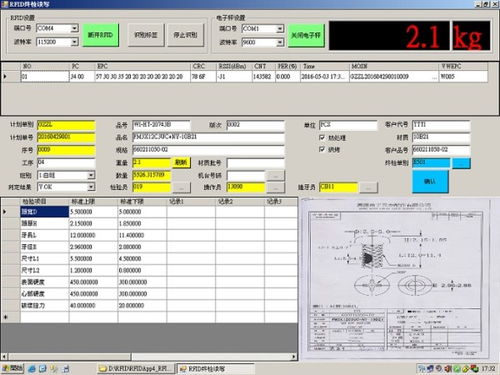This screenshot has width=500, height=375.
Task: Click the yellow 刷新 button beside weight
Action: (x=181, y=163)
